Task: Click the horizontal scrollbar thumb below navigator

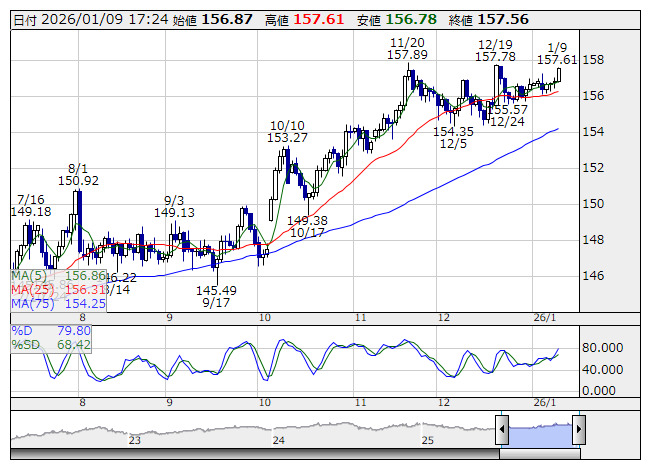Action: [540, 455]
